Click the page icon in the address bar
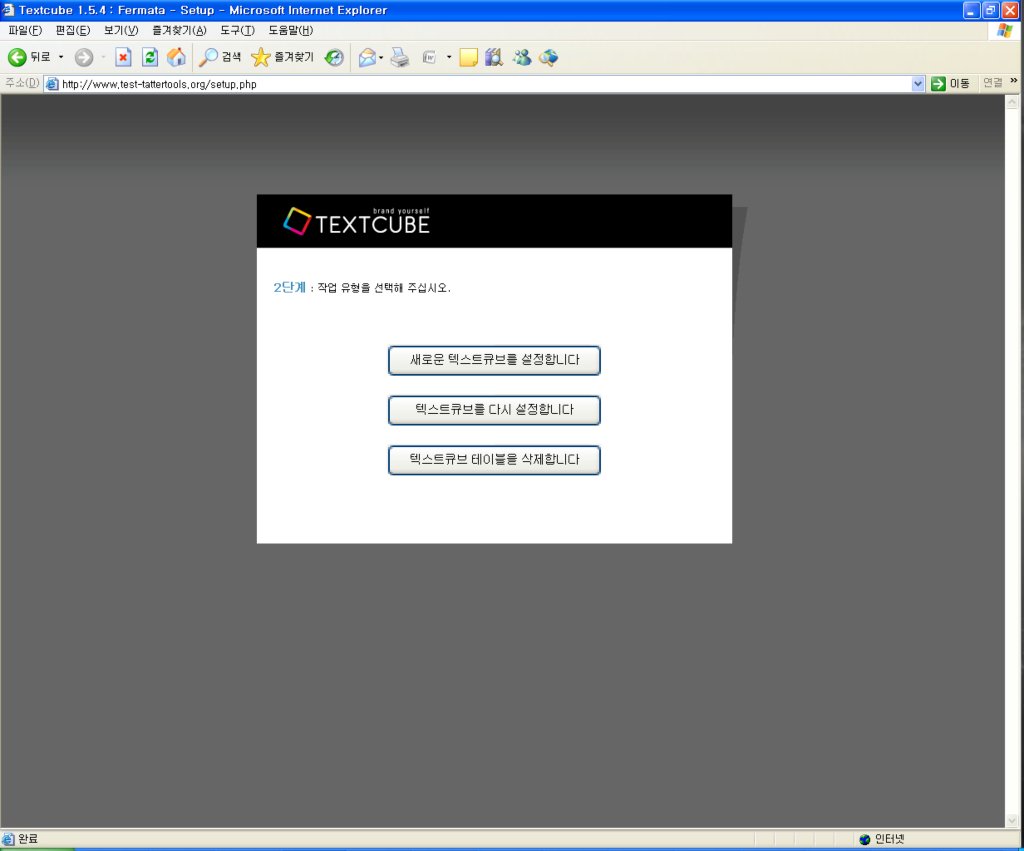 (x=52, y=84)
